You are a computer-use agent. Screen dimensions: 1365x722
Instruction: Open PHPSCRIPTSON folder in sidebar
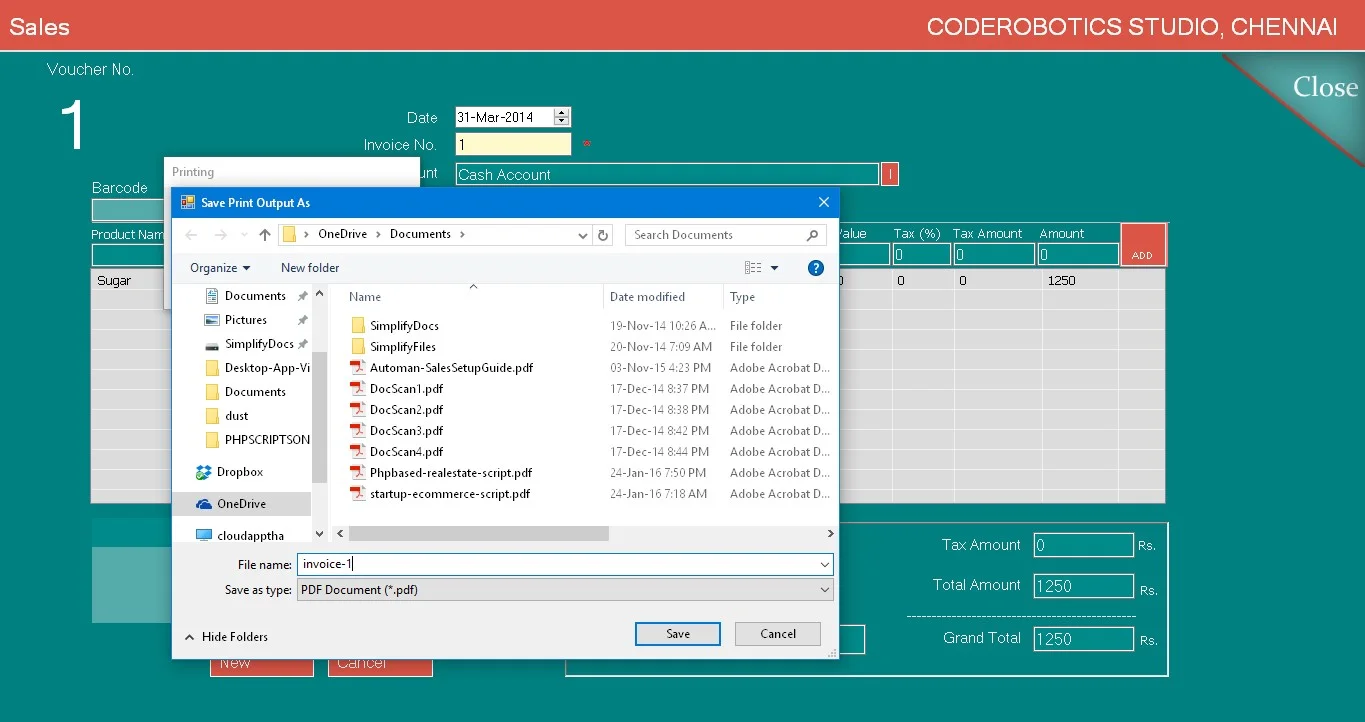click(266, 440)
